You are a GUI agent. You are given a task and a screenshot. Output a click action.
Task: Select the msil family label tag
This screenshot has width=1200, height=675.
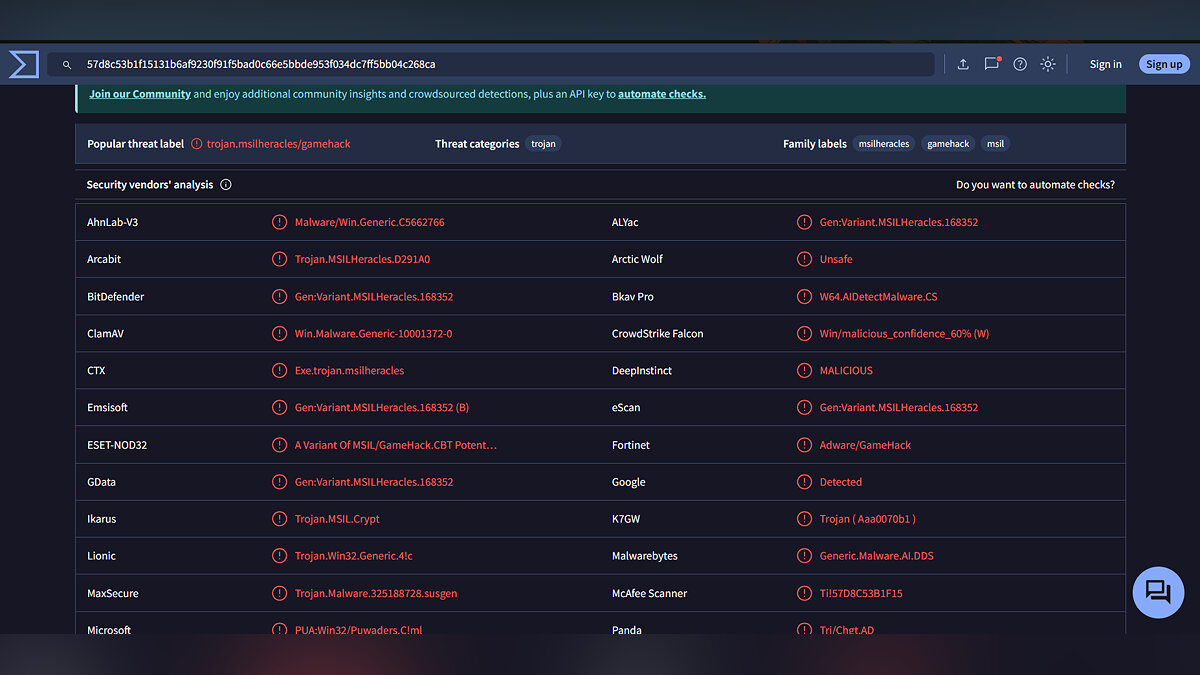coord(995,144)
